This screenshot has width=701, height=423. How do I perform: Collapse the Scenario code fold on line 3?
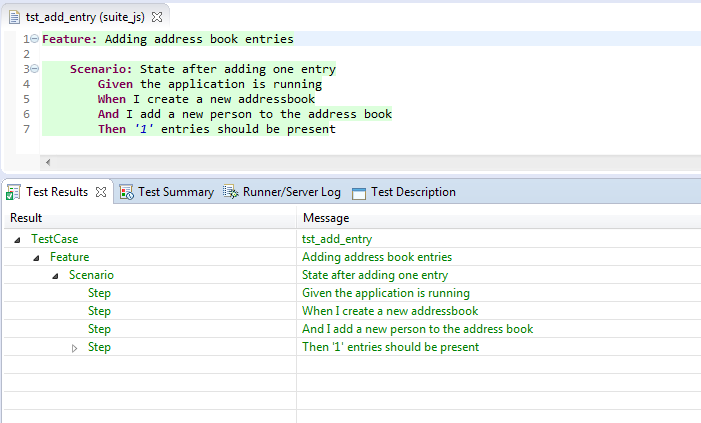pyautogui.click(x=33, y=69)
